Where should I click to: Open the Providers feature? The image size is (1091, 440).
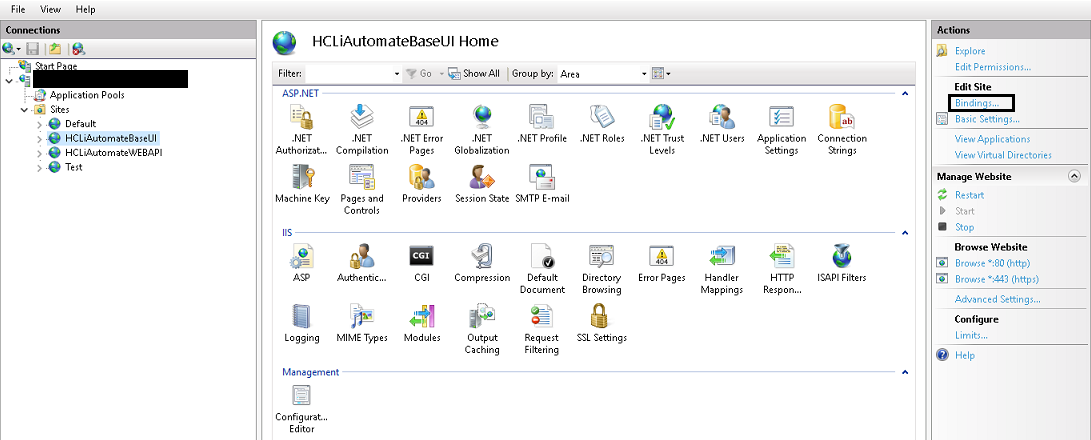(422, 184)
